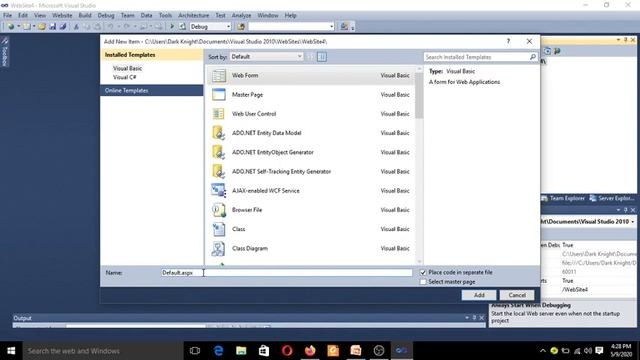
Task: Click the Save toolbar icon
Action: pos(53,27)
